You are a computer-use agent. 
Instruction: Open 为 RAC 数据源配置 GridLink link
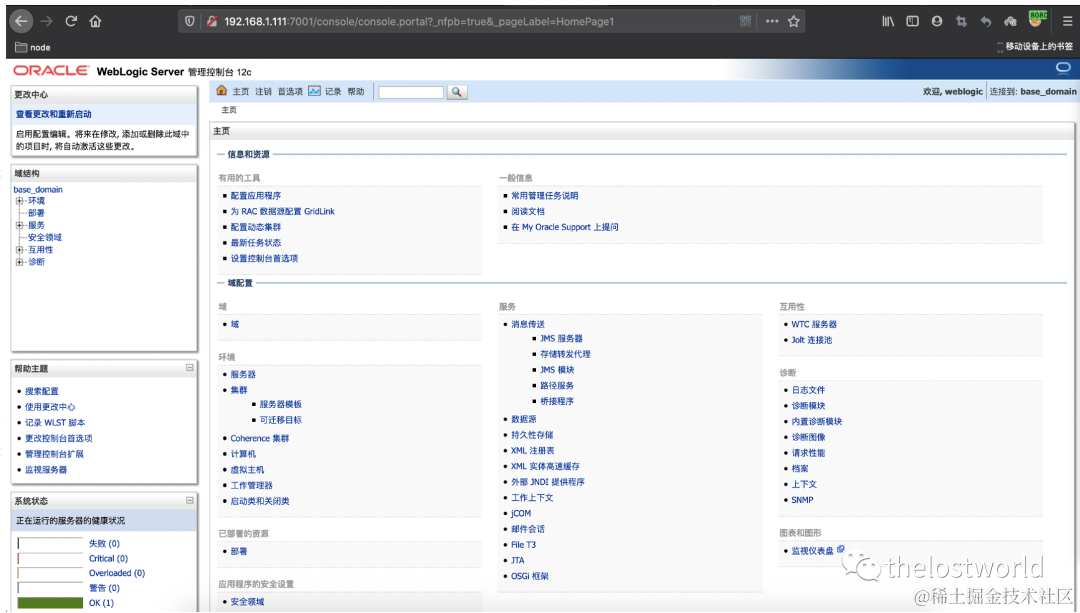282,211
